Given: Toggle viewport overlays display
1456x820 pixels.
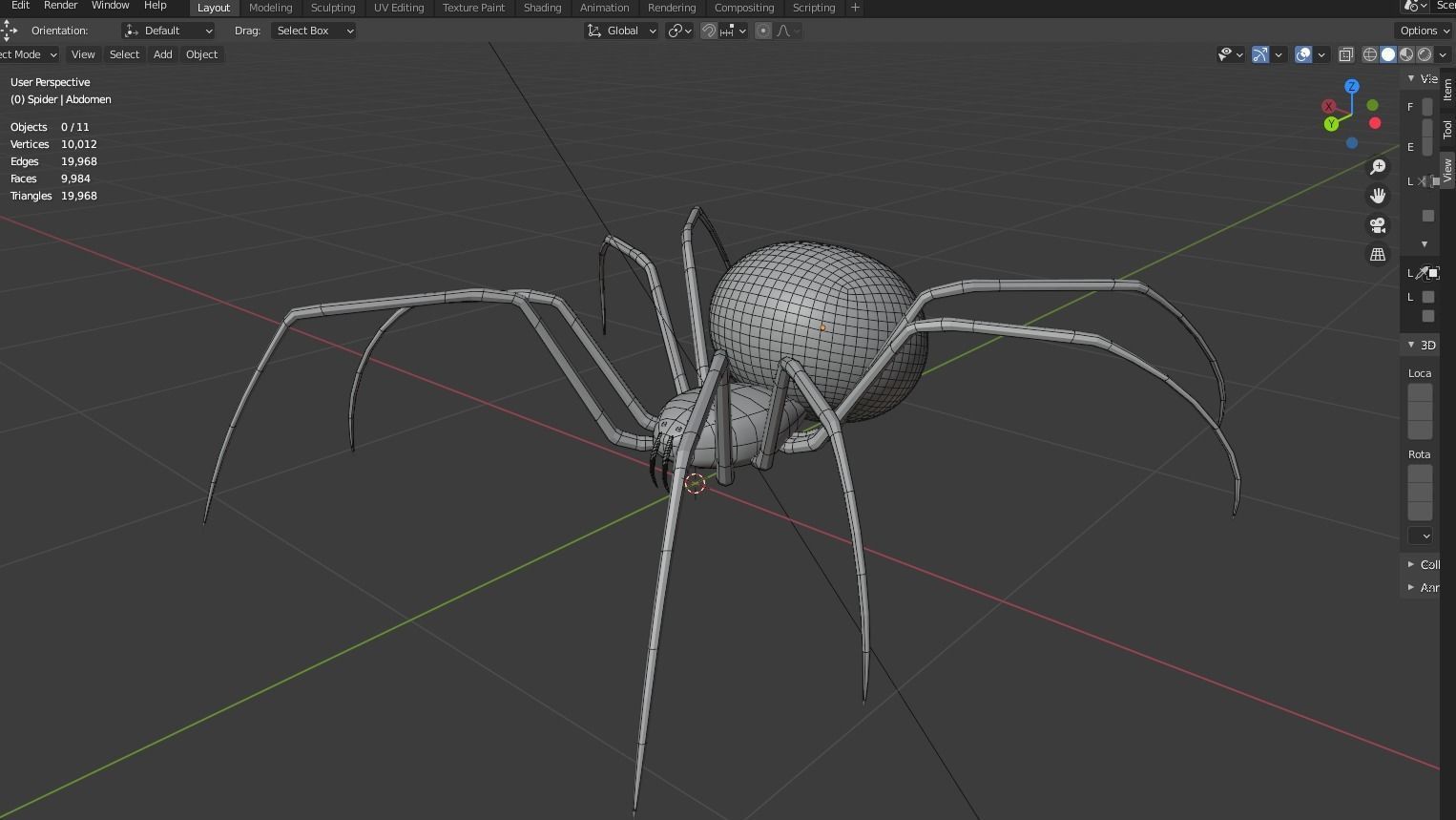Looking at the screenshot, I should 1303,54.
